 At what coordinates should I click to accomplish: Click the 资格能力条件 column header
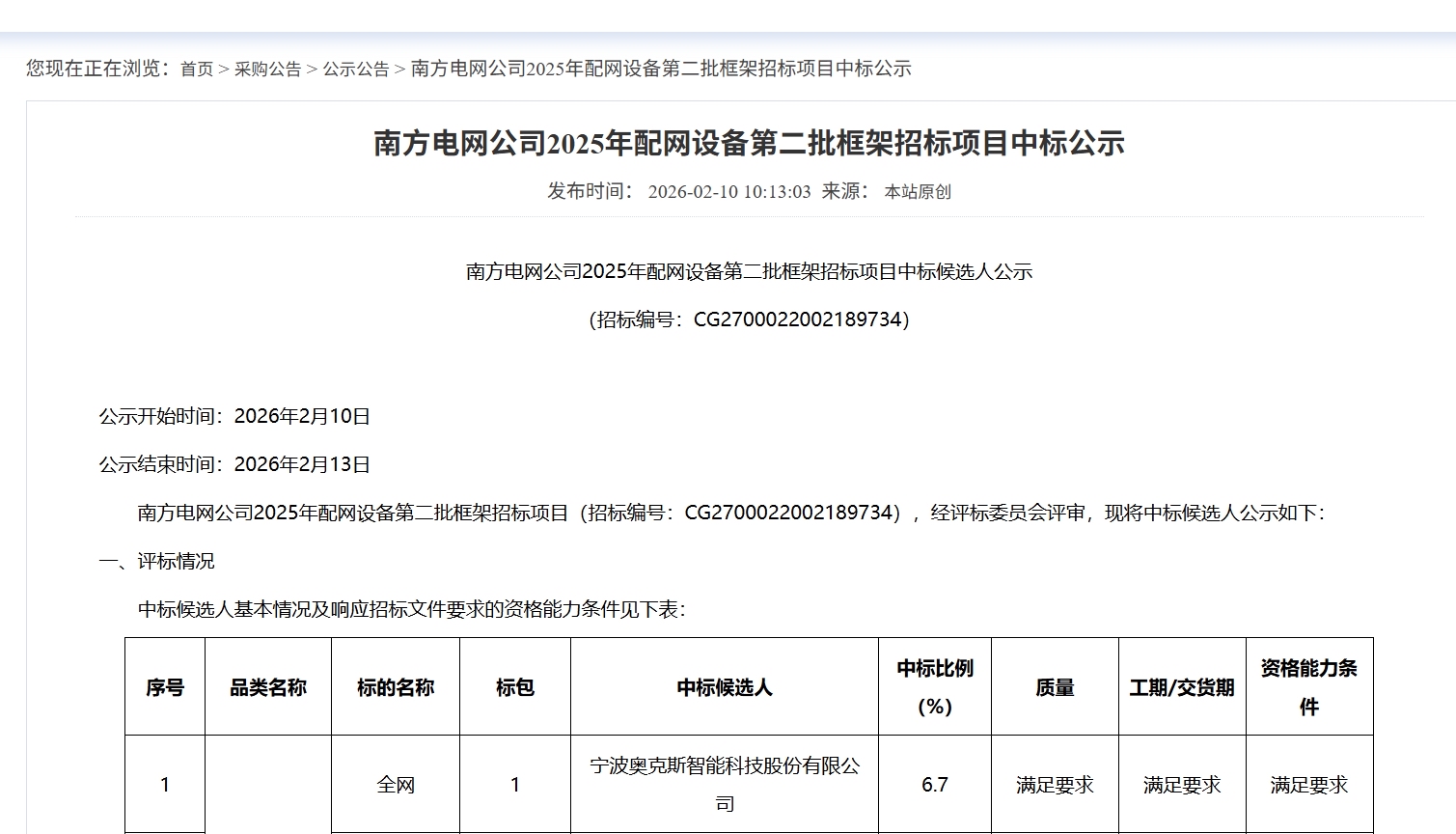1309,687
